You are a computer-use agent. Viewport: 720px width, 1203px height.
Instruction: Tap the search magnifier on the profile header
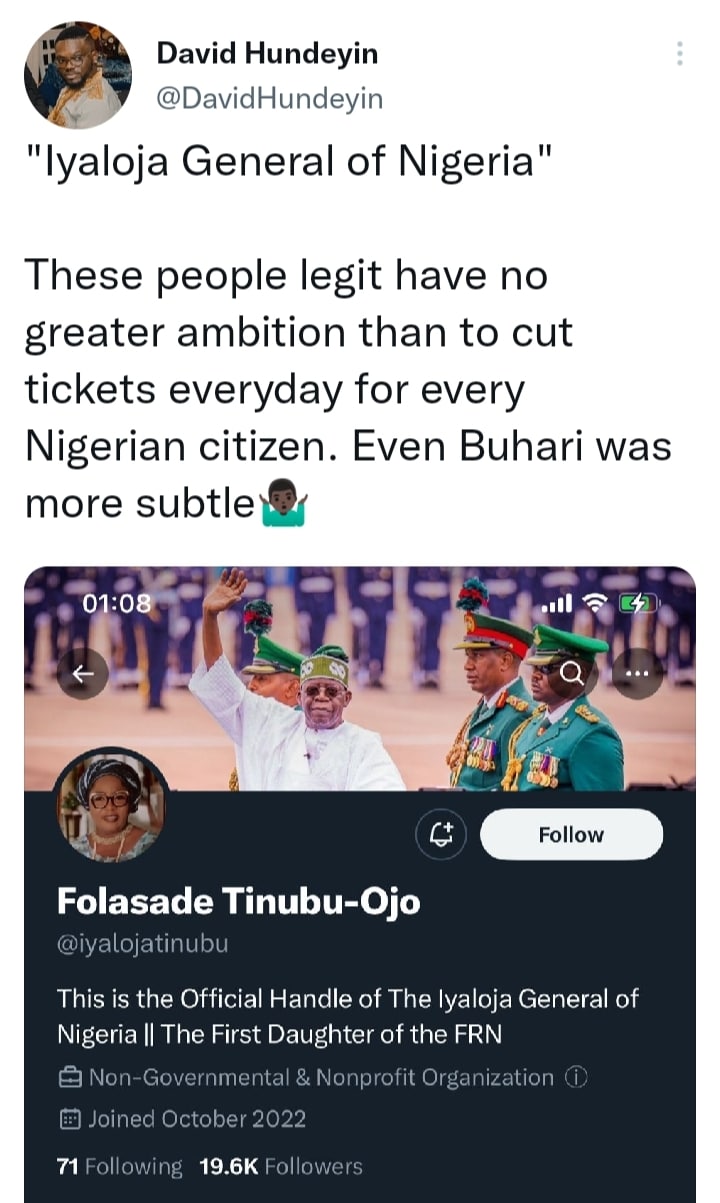point(573,675)
